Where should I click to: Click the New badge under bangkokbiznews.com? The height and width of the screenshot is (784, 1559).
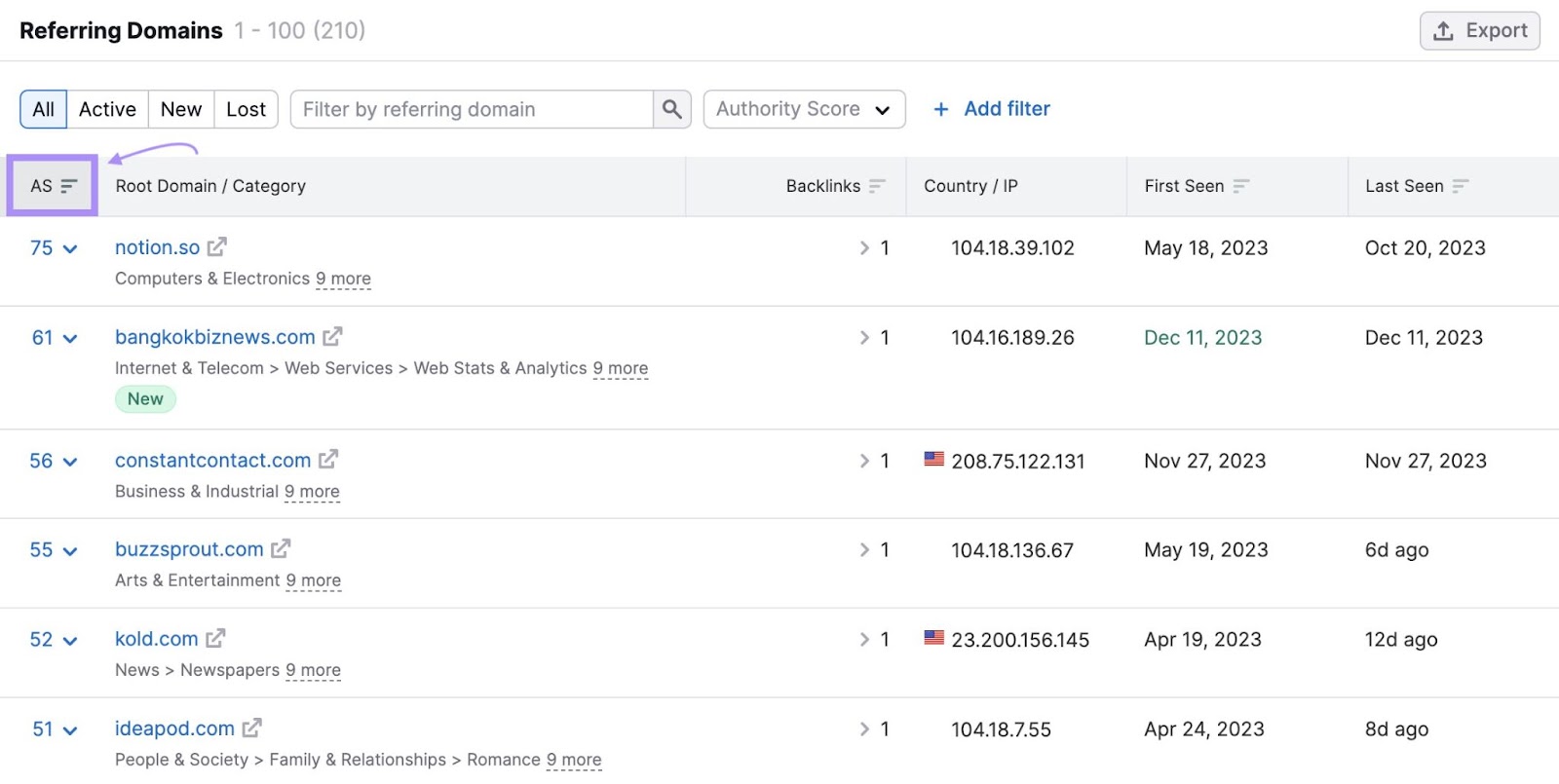click(x=145, y=399)
